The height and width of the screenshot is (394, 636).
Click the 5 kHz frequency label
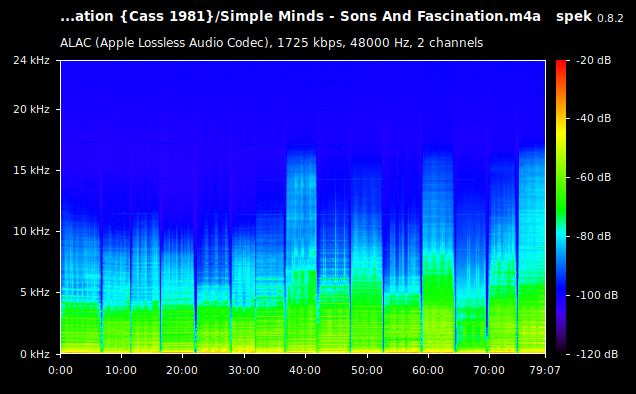pos(35,292)
